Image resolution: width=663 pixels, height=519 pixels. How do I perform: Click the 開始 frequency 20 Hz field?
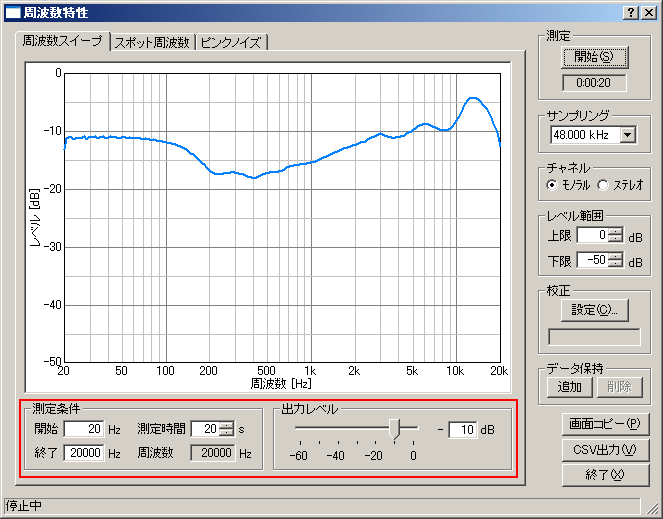[x=84, y=429]
